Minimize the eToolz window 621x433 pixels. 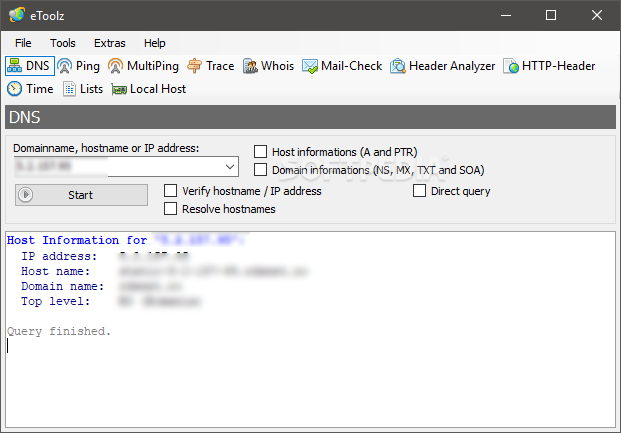[506, 15]
